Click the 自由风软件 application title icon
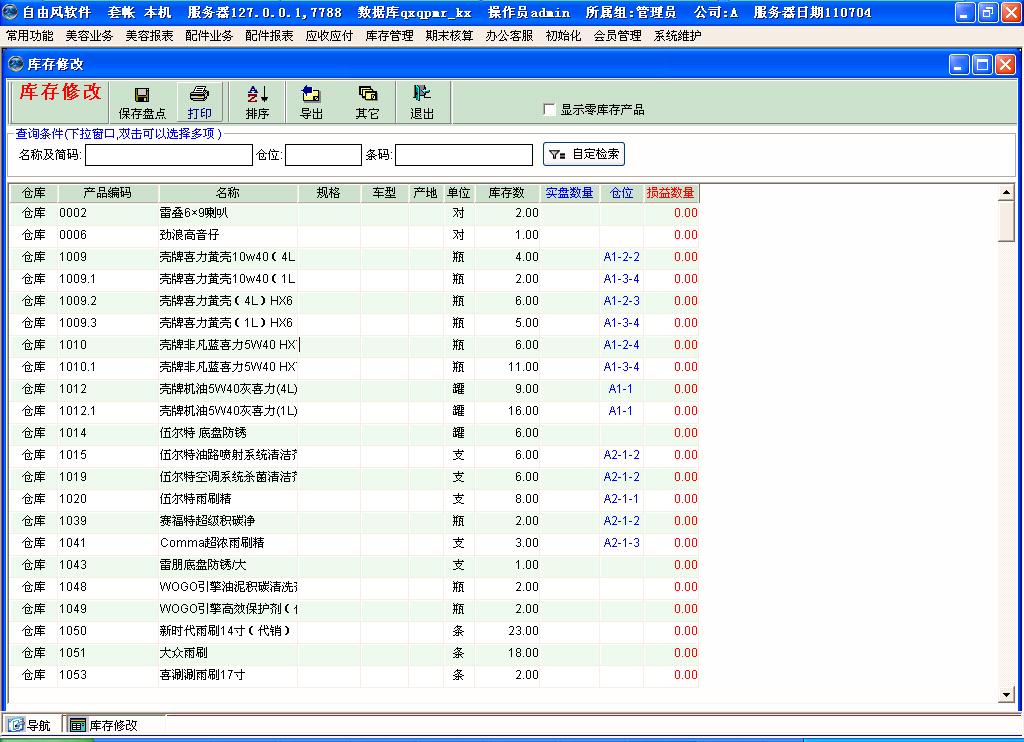This screenshot has width=1024, height=742. pyautogui.click(x=10, y=12)
